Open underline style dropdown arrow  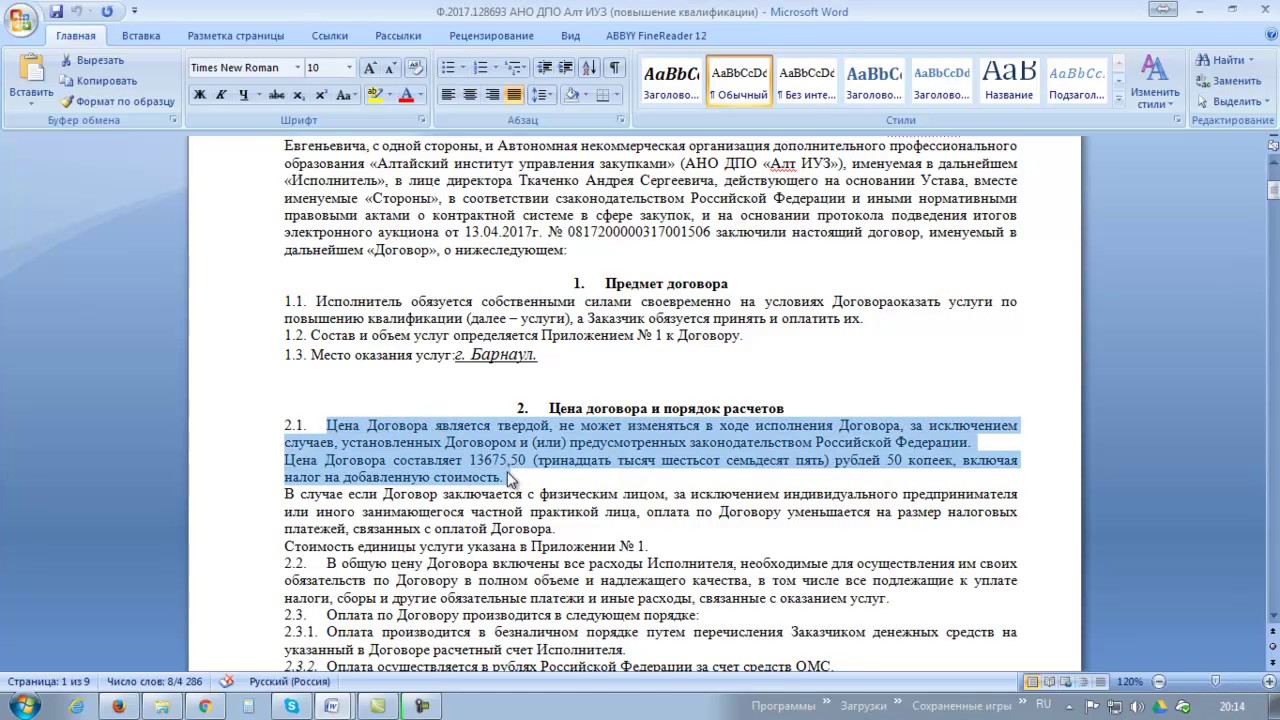click(258, 95)
